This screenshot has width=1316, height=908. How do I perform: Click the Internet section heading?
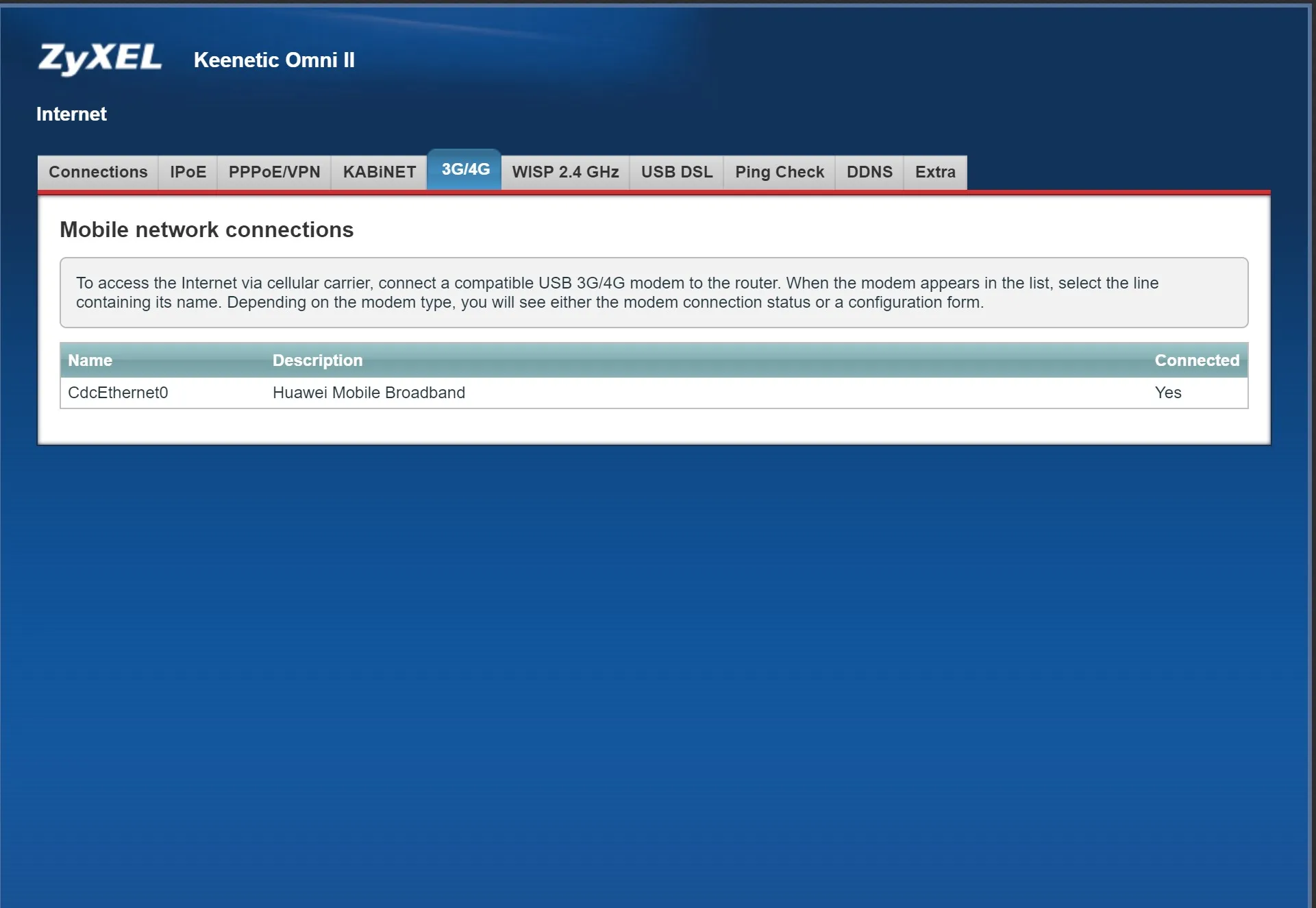point(71,114)
